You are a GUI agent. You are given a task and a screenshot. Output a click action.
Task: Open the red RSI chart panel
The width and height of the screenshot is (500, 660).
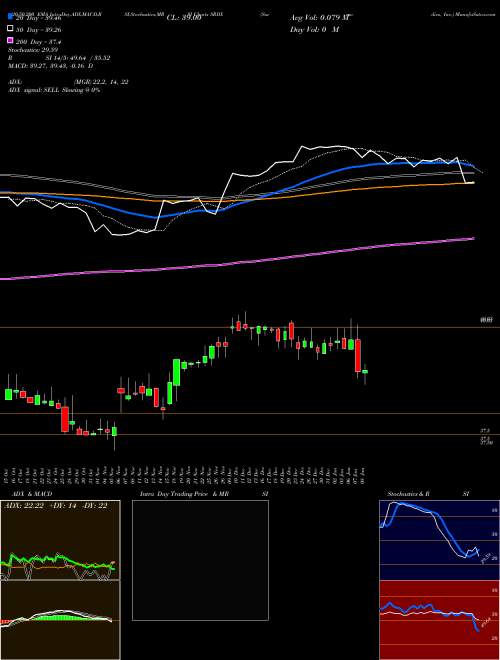pyautogui.click(x=439, y=620)
